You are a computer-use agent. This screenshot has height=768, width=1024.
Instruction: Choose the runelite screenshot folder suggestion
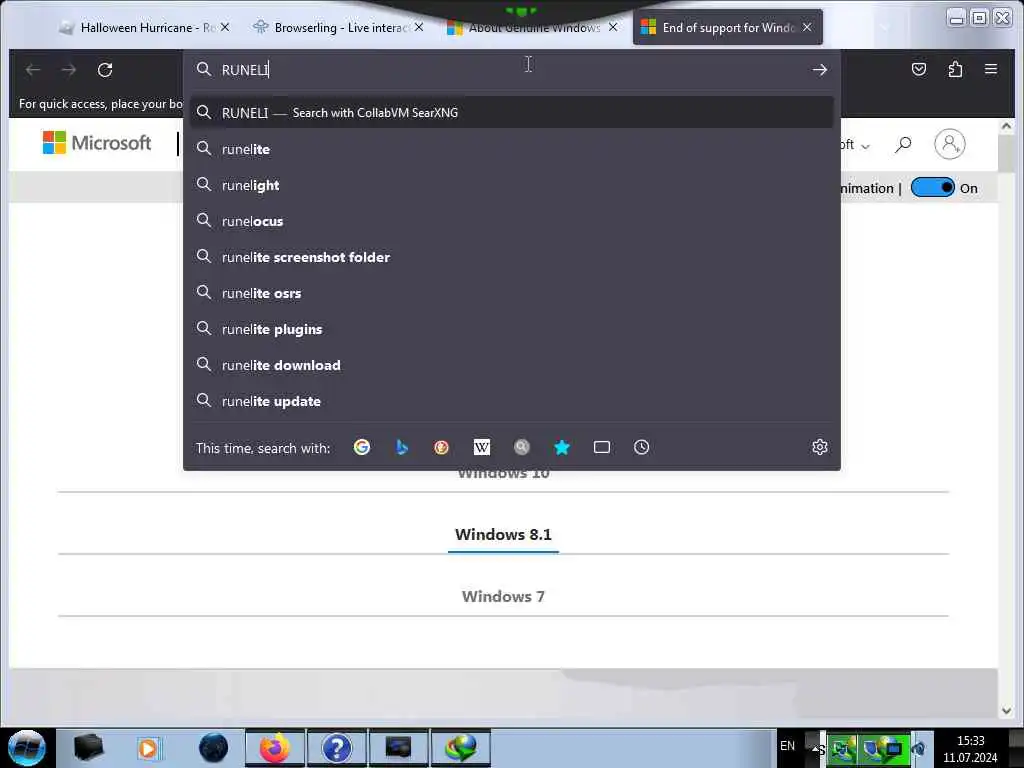[x=511, y=257]
